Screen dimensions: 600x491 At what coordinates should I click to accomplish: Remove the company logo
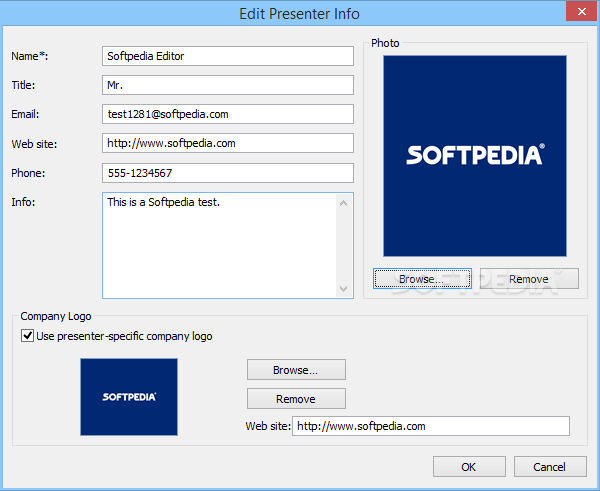click(296, 399)
